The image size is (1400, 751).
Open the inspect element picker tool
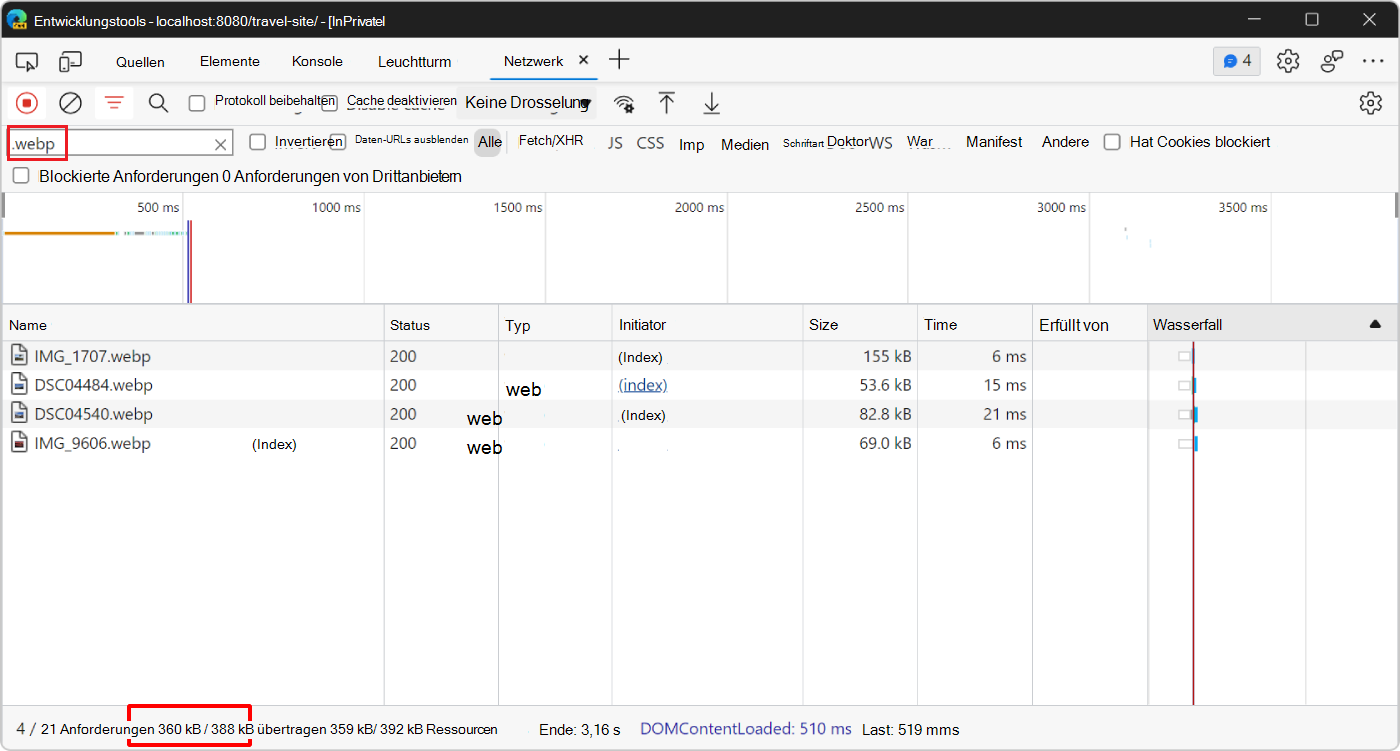[27, 62]
